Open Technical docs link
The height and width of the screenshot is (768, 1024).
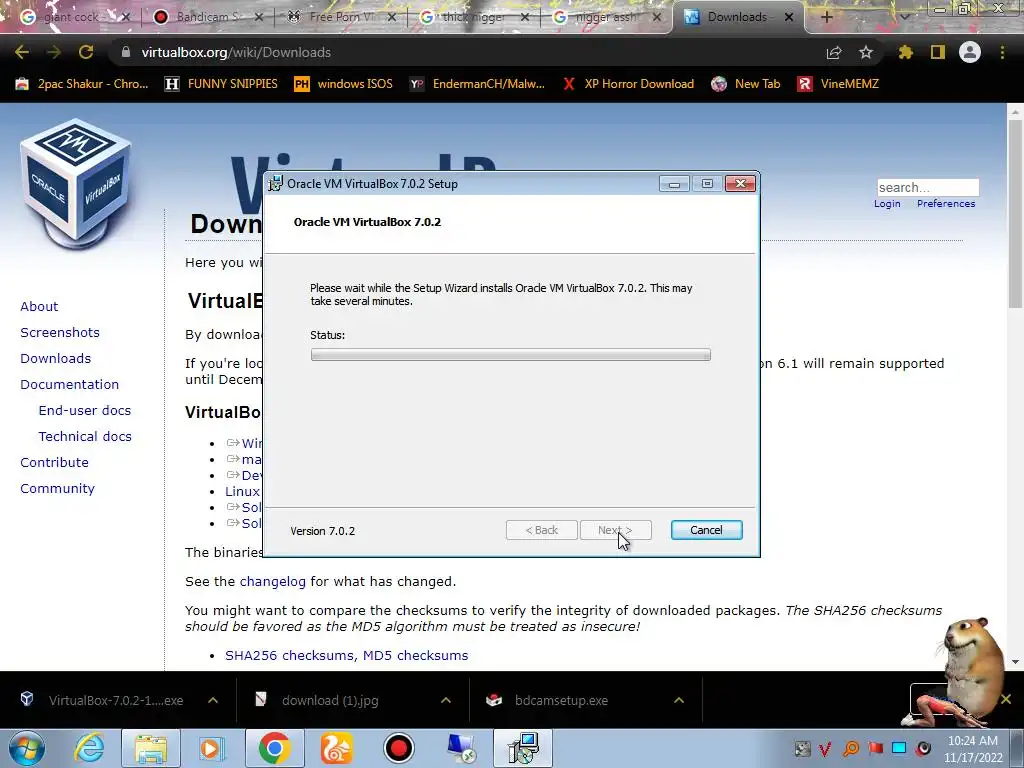tap(85, 436)
